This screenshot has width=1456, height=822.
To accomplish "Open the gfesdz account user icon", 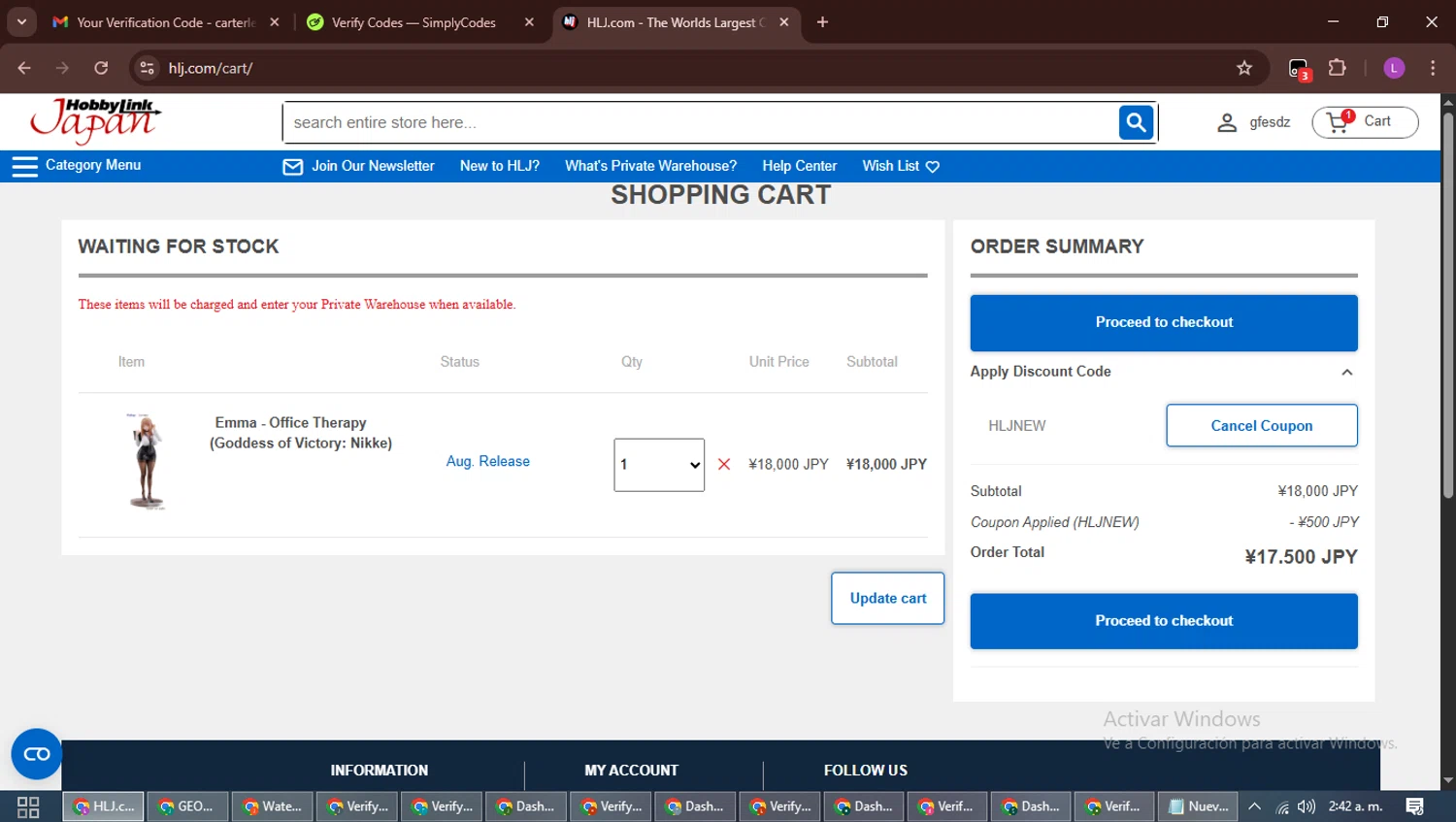I will [x=1227, y=122].
